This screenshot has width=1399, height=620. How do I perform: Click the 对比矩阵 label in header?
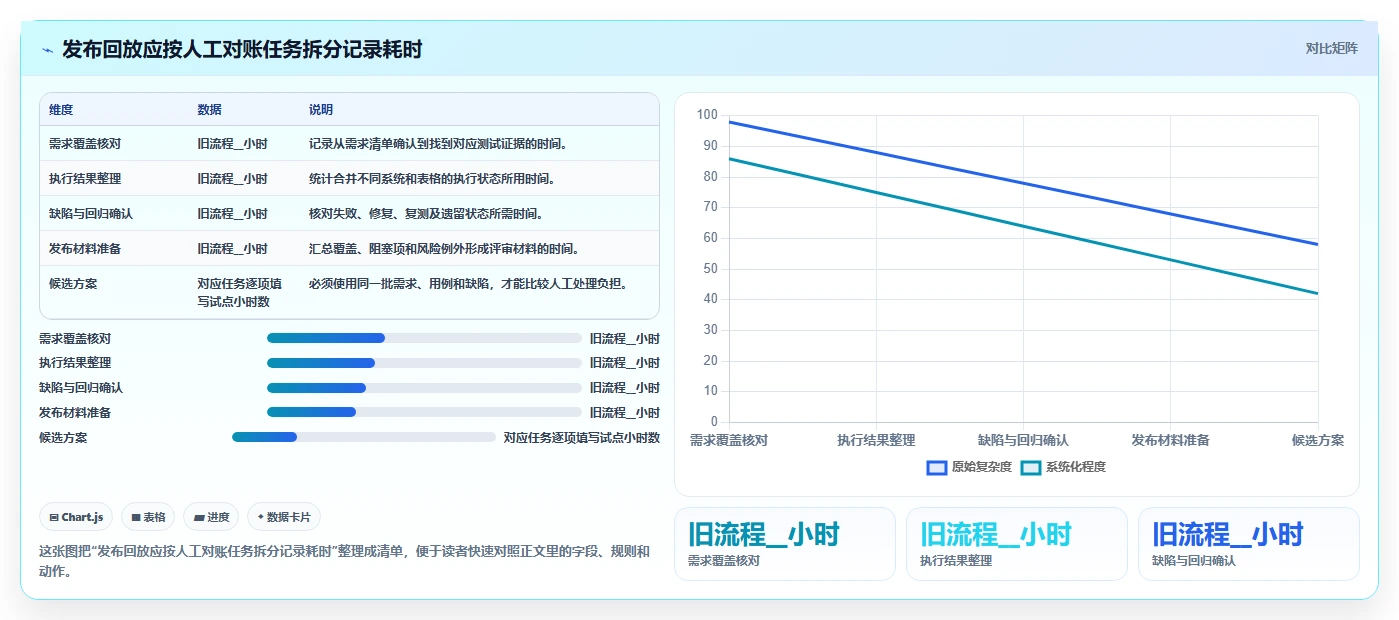pyautogui.click(x=1331, y=48)
